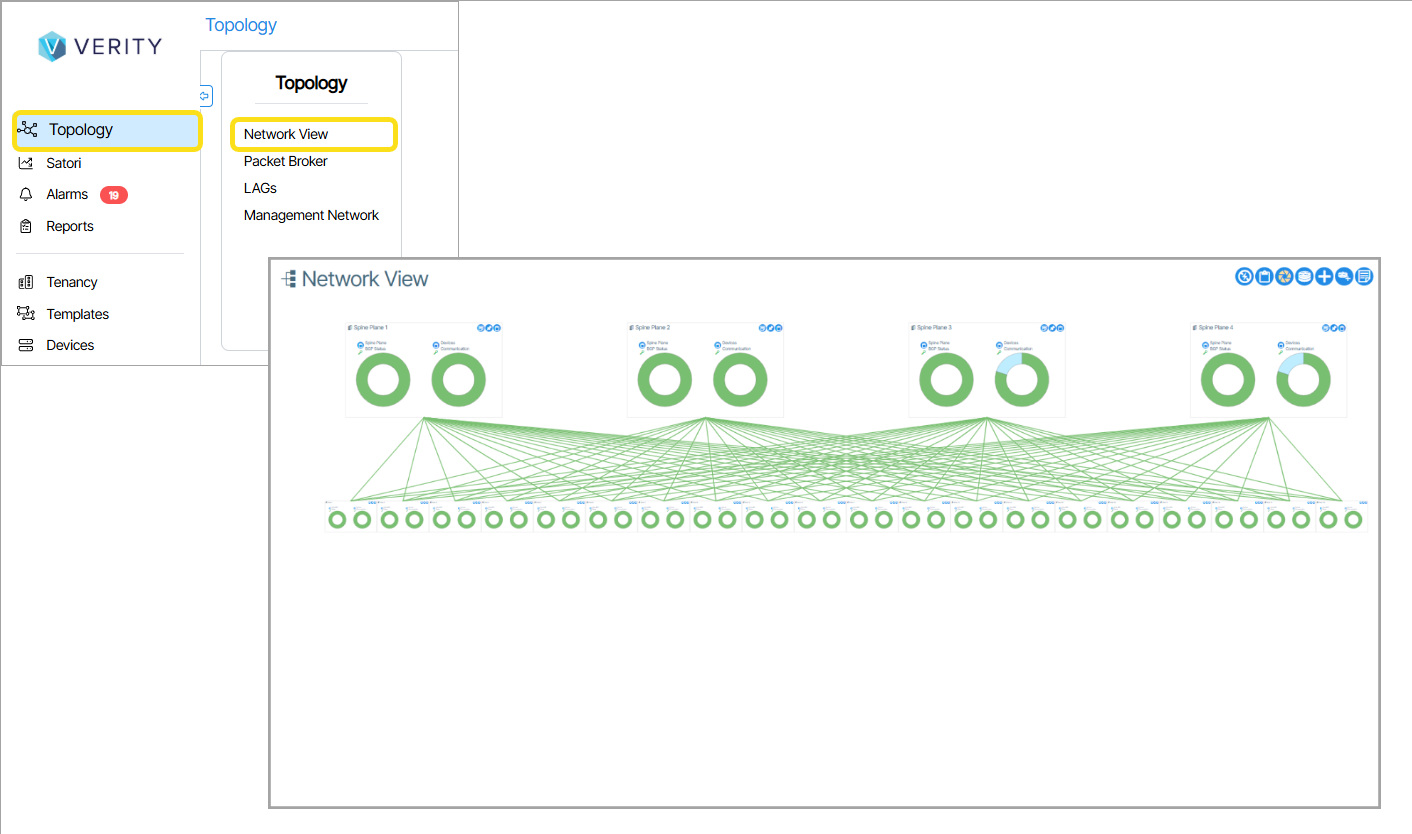Click the add device icon beside plus

tap(1344, 277)
